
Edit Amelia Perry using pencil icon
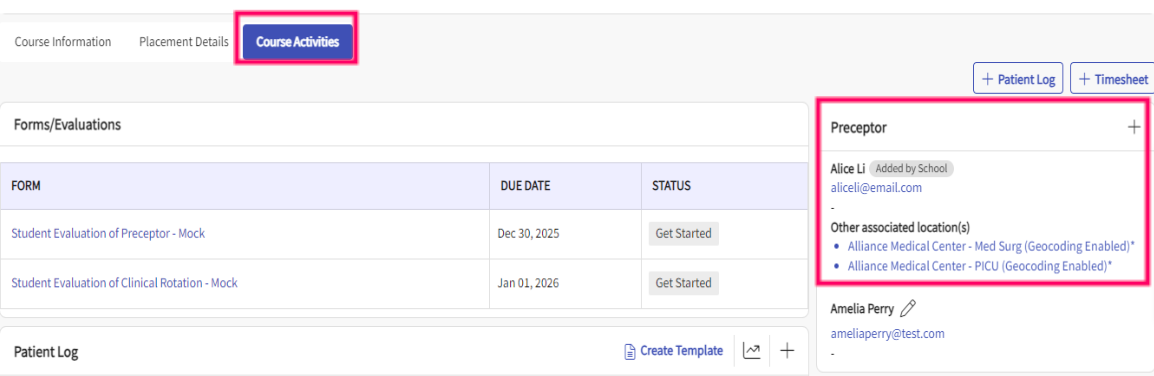(x=908, y=308)
